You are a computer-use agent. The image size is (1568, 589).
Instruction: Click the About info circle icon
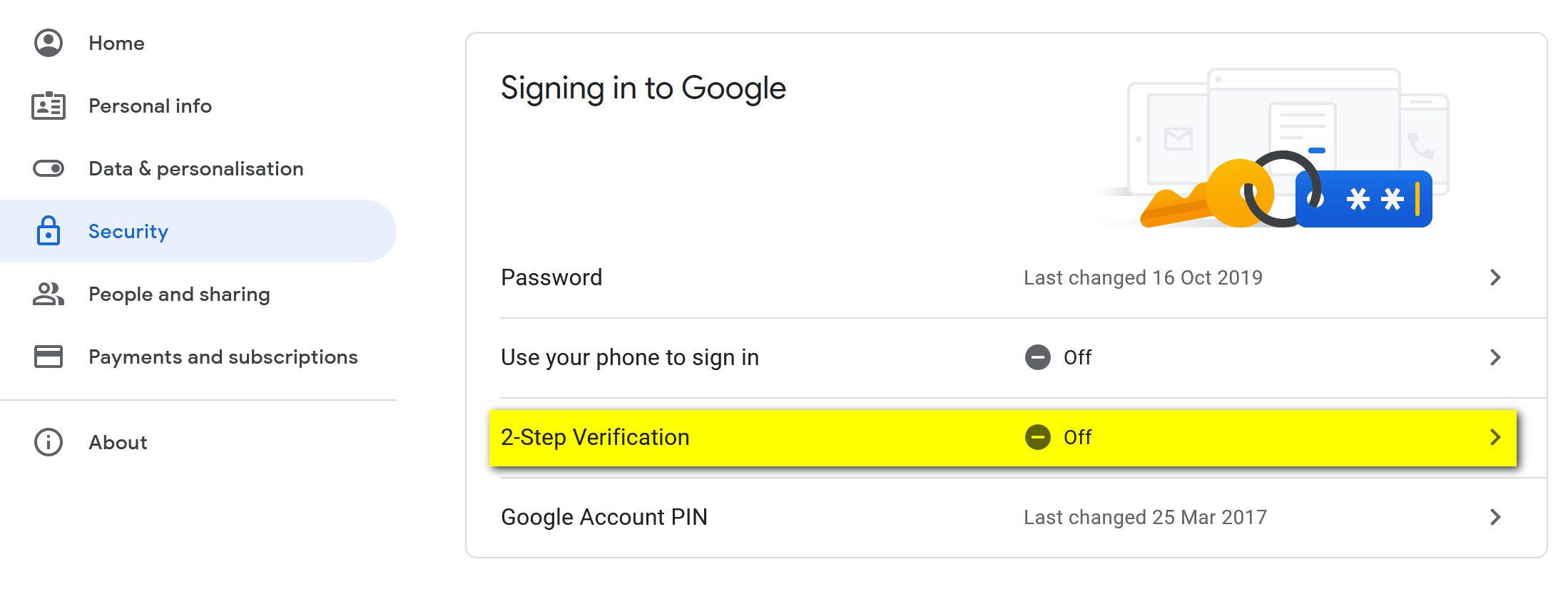click(49, 442)
